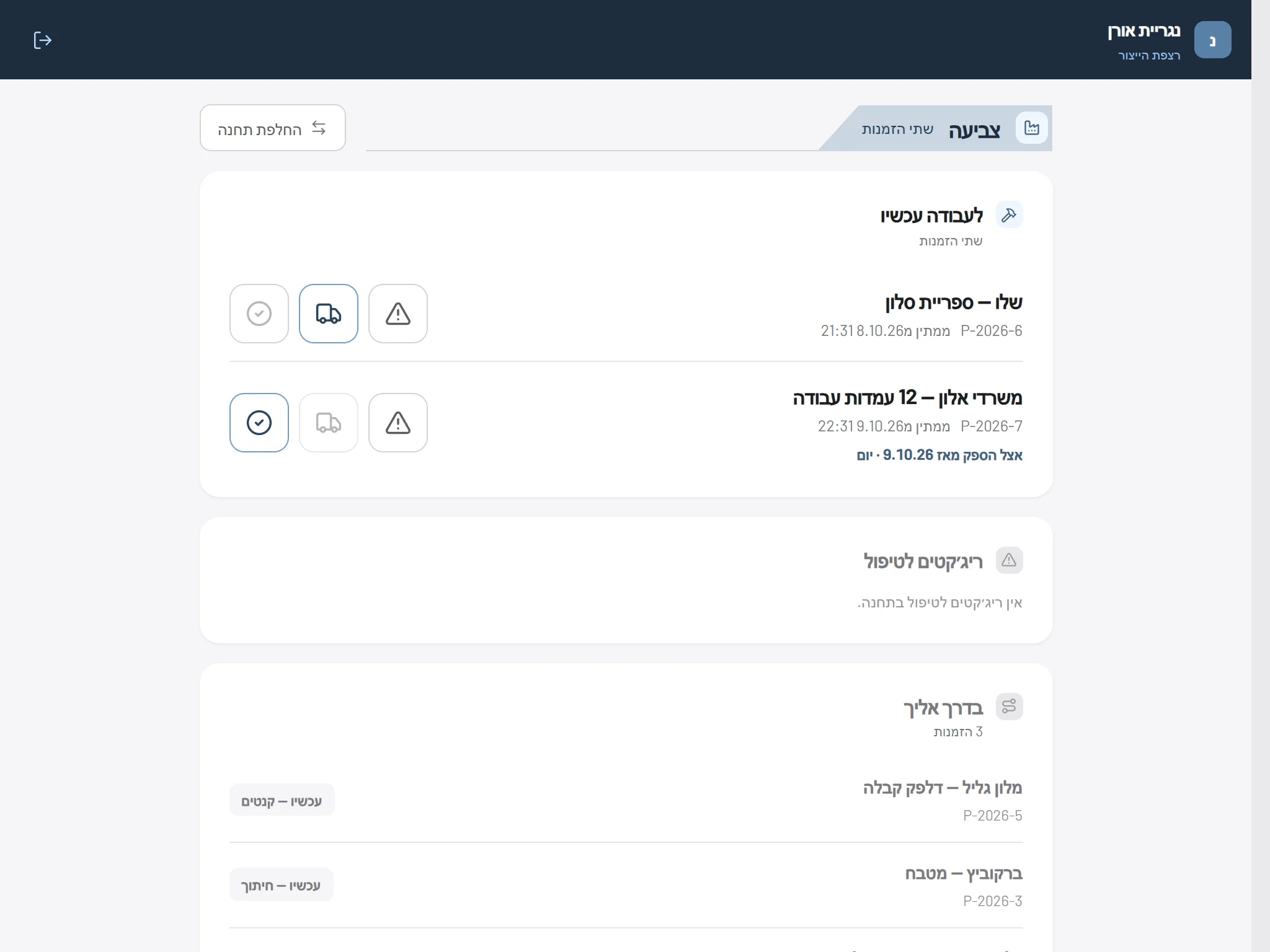Select the ברקוביץ – מטבח row
This screenshot has height=952, width=1270.
click(x=626, y=885)
